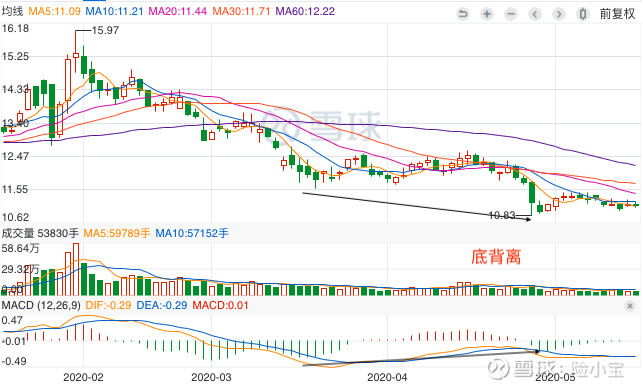The width and height of the screenshot is (643, 389).
Task: Shift chart right with right arrow icon
Action: 559,14
